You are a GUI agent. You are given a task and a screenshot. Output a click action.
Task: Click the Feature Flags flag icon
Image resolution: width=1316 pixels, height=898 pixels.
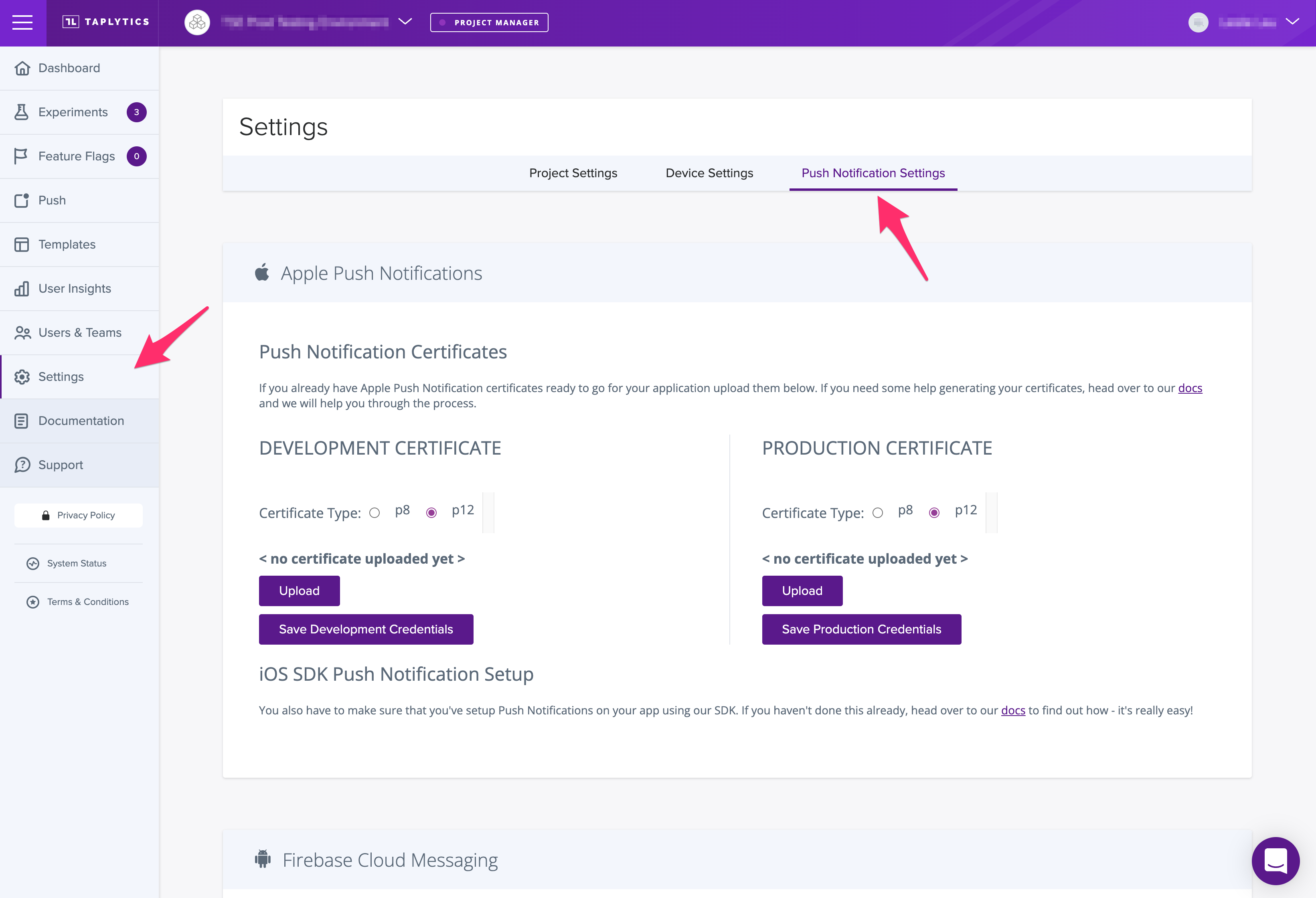[x=21, y=156]
